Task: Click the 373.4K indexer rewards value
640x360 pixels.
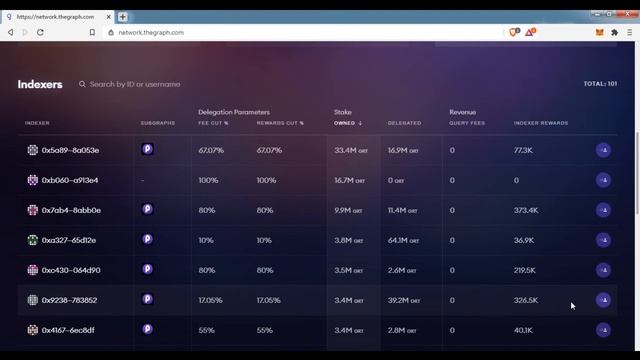Action: [x=526, y=210]
